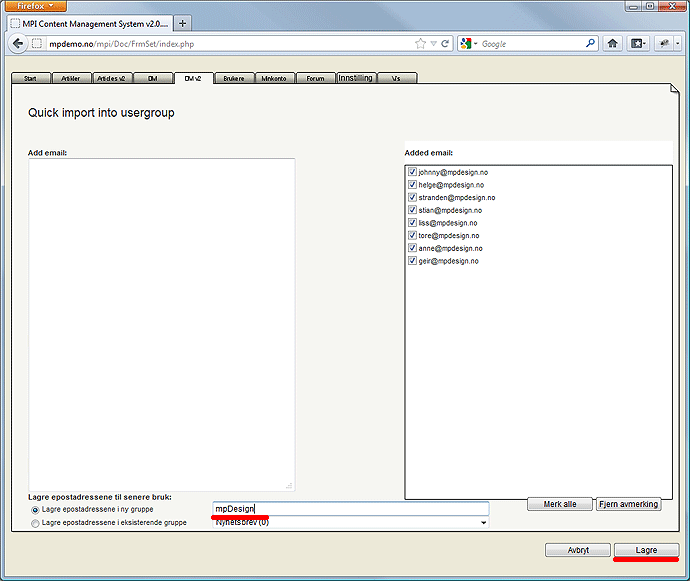690x581 pixels.
Task: Switch to the Forum tab
Action: click(x=315, y=78)
